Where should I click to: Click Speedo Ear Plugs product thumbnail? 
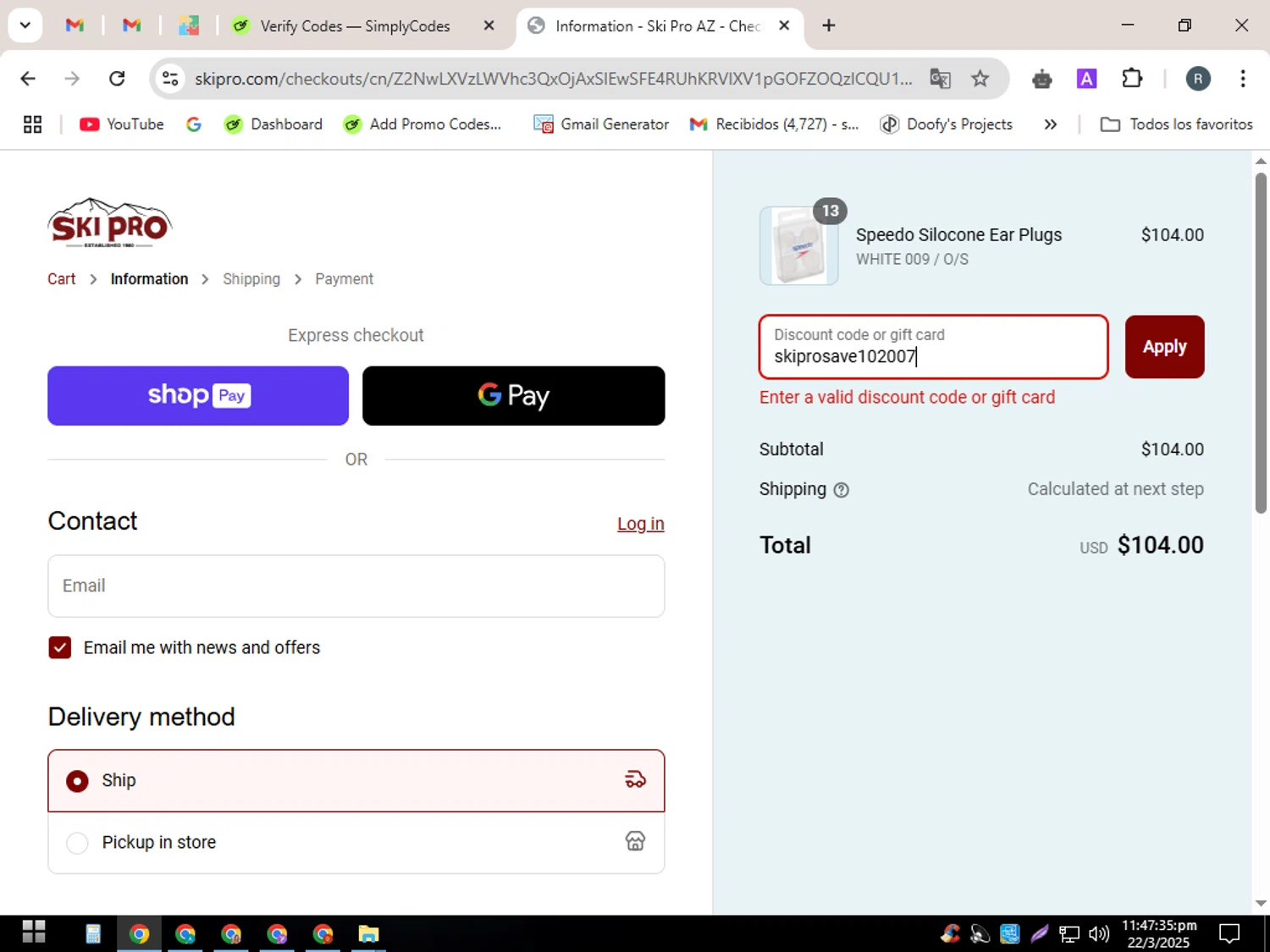click(x=799, y=245)
